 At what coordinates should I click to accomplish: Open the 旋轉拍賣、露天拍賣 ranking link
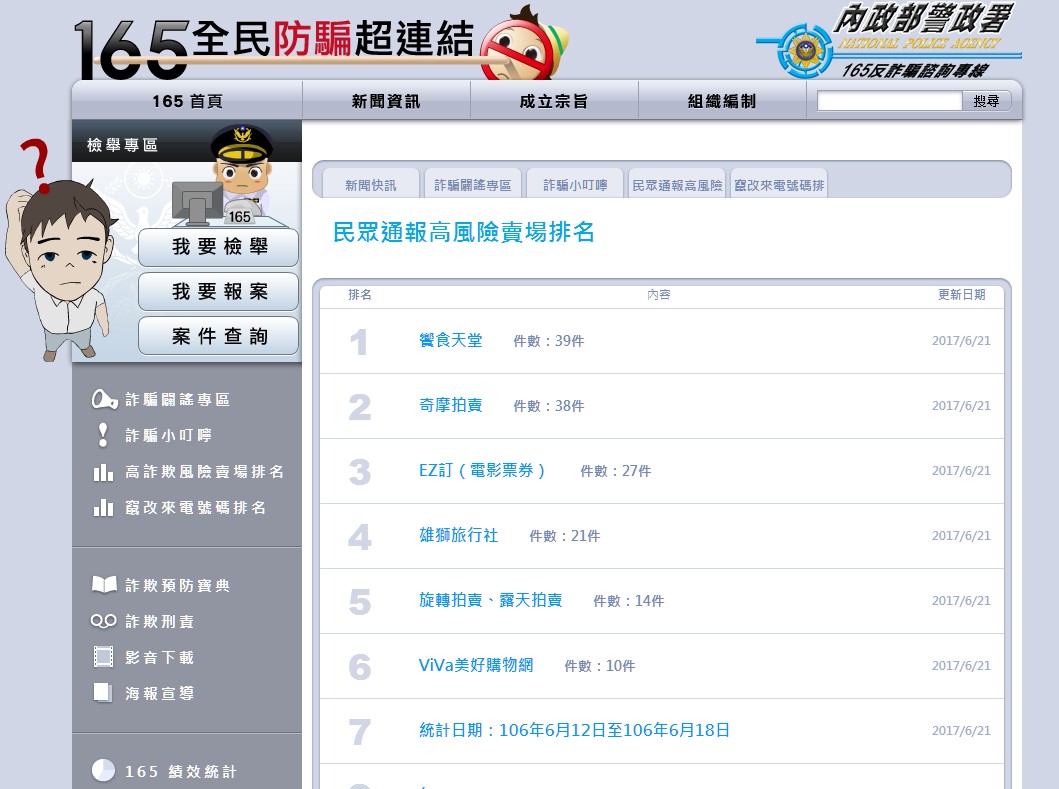pyautogui.click(x=490, y=601)
